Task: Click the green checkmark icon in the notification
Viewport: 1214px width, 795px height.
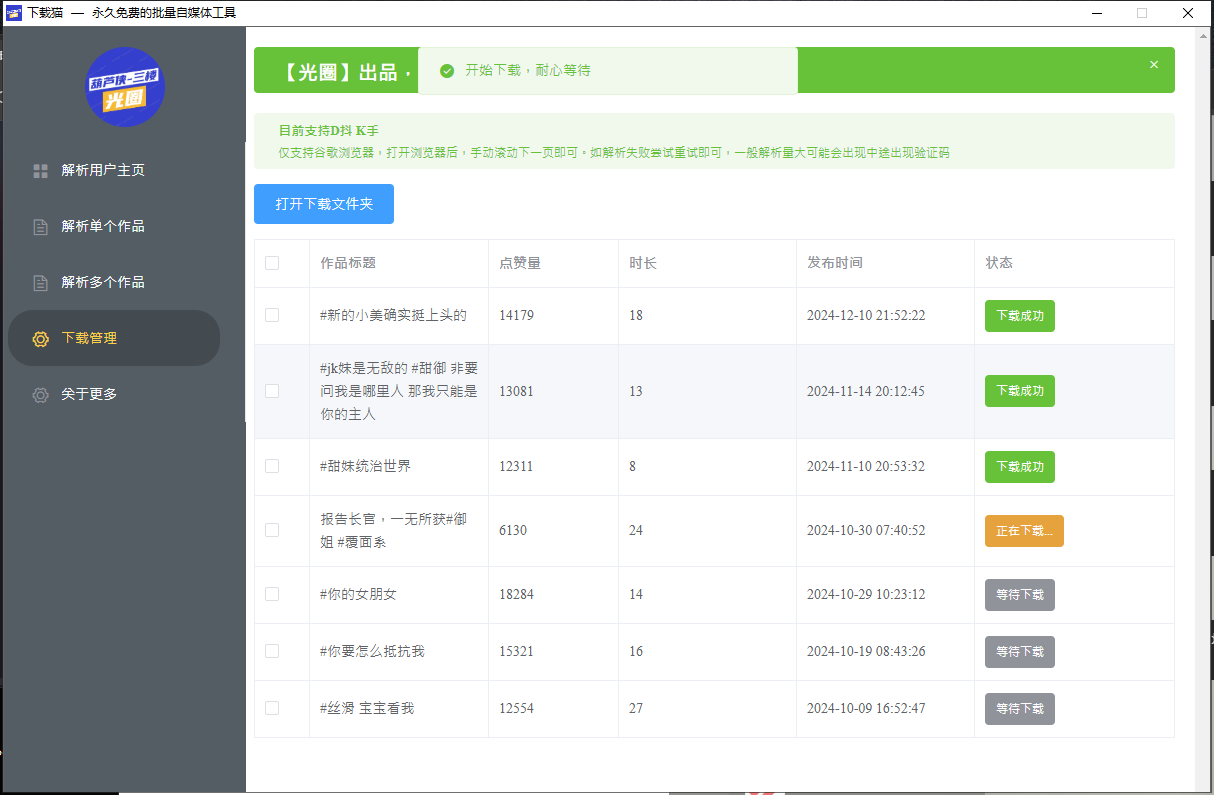Action: pyautogui.click(x=447, y=71)
